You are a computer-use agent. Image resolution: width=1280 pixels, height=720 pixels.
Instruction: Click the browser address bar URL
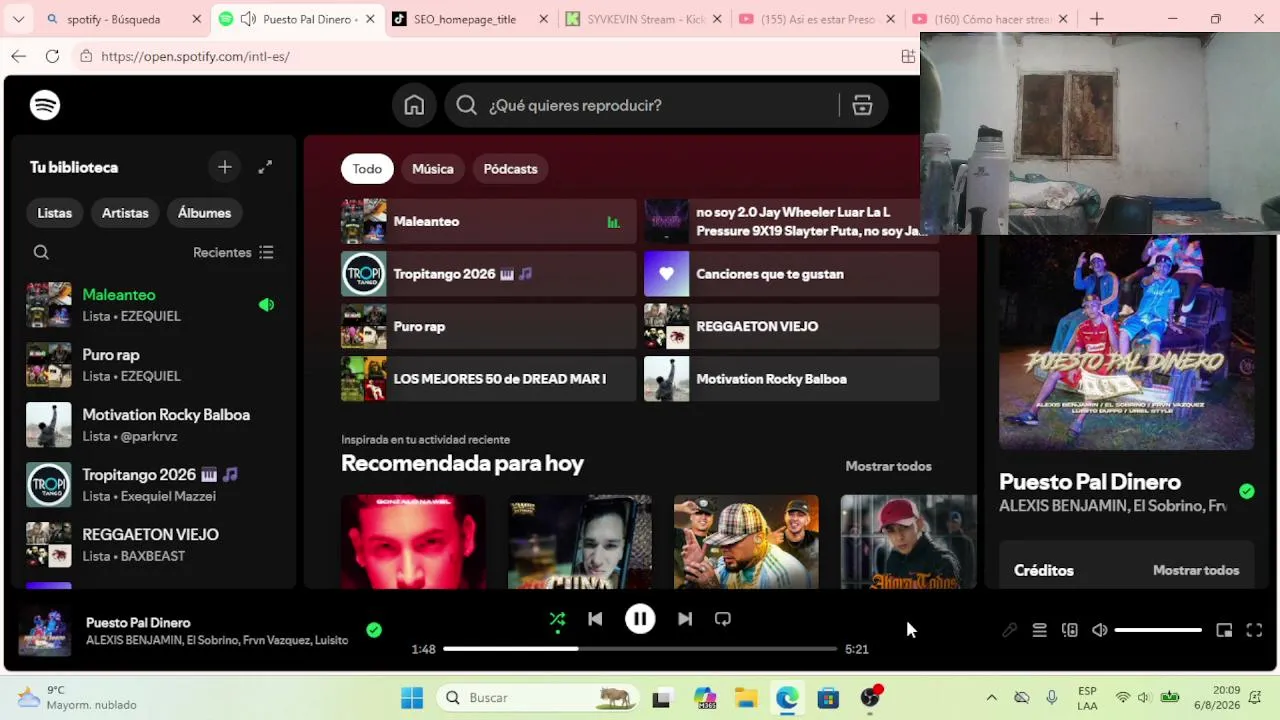tap(195, 56)
